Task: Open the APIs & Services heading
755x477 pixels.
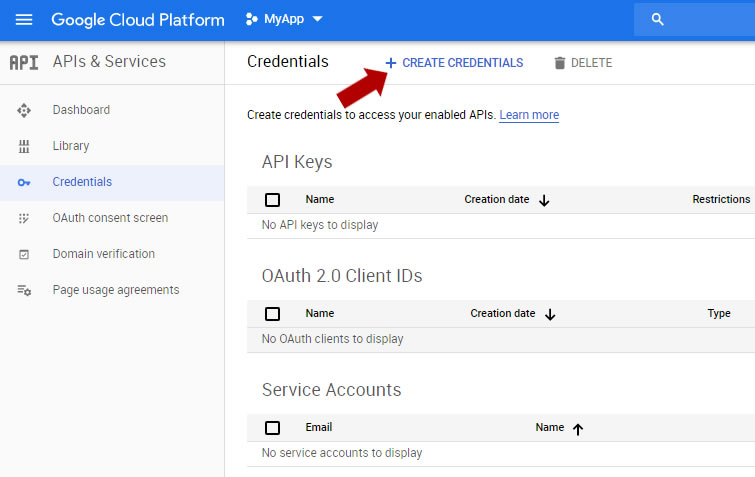Action: pos(109,62)
